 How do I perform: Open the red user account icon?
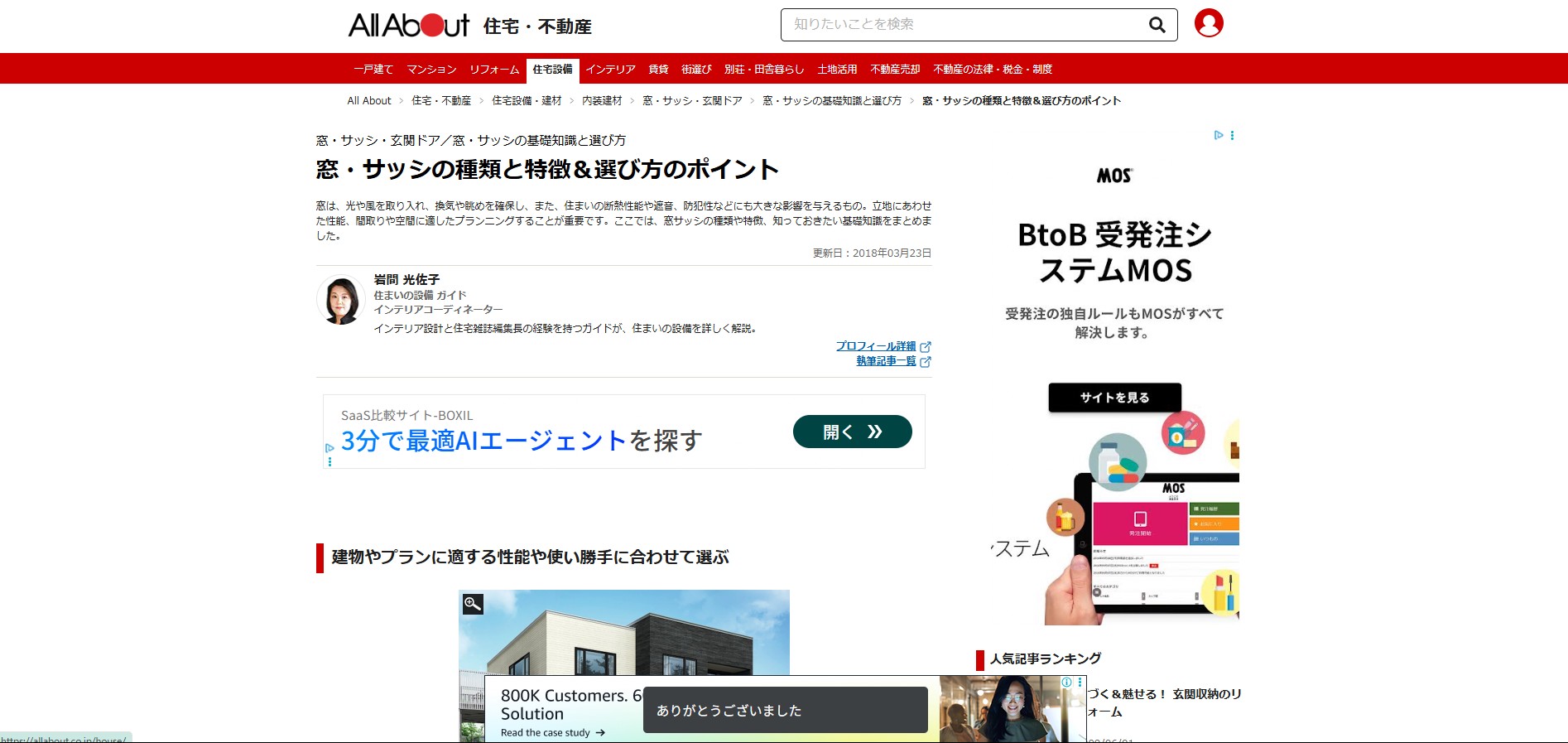point(1209,23)
